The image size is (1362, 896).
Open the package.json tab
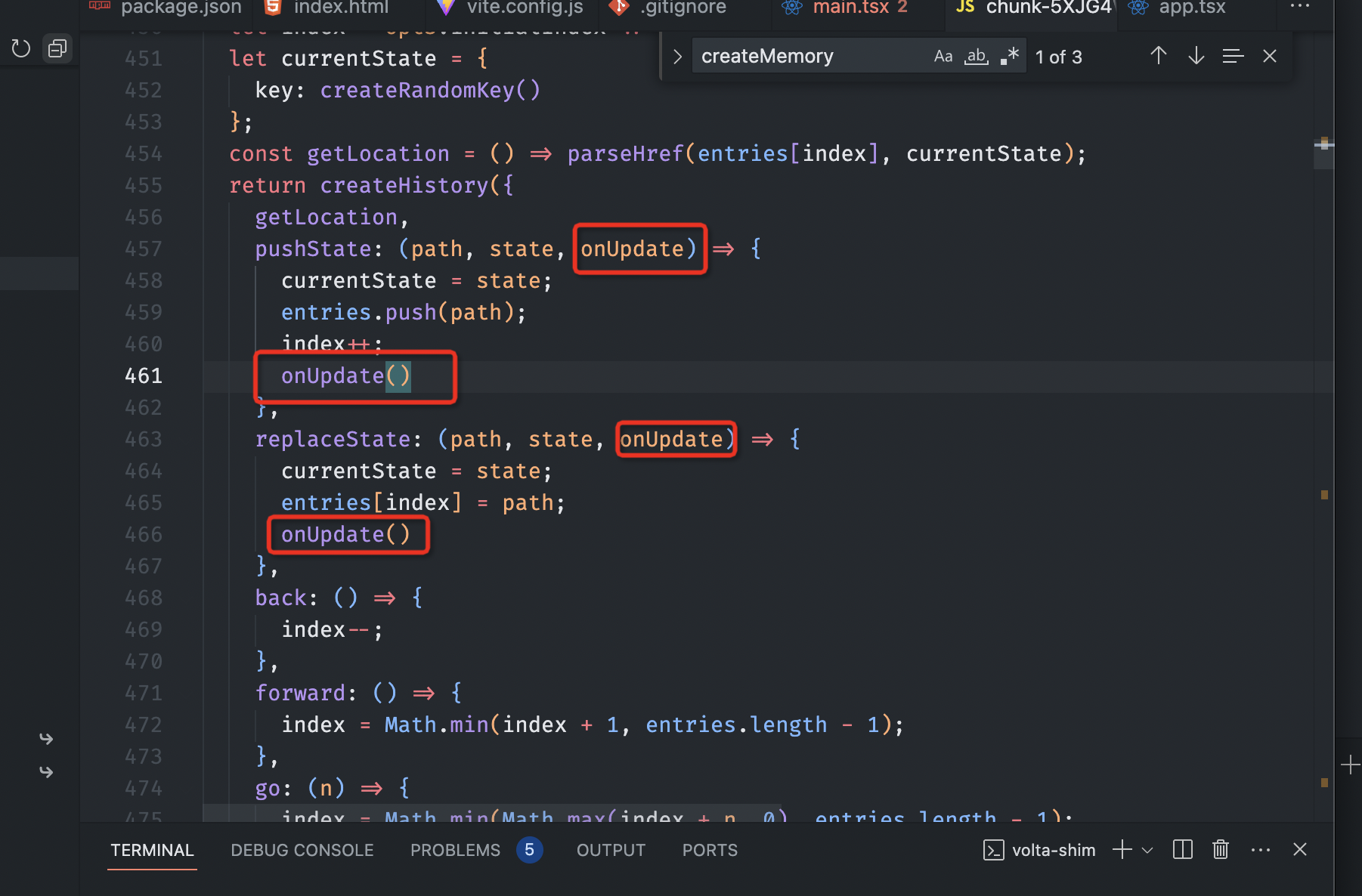166,8
